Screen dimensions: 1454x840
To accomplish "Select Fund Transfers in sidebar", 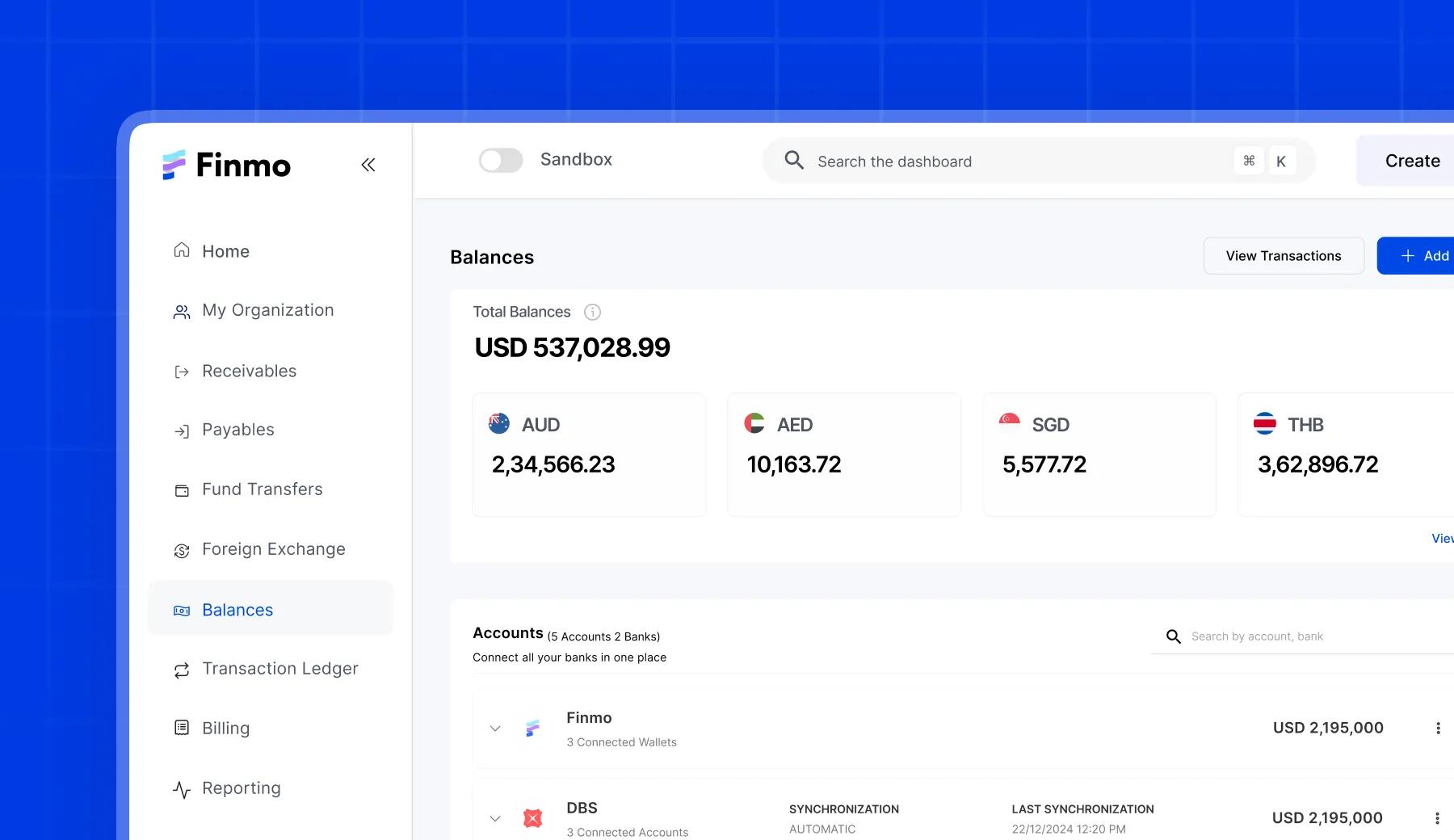I will click(x=262, y=489).
